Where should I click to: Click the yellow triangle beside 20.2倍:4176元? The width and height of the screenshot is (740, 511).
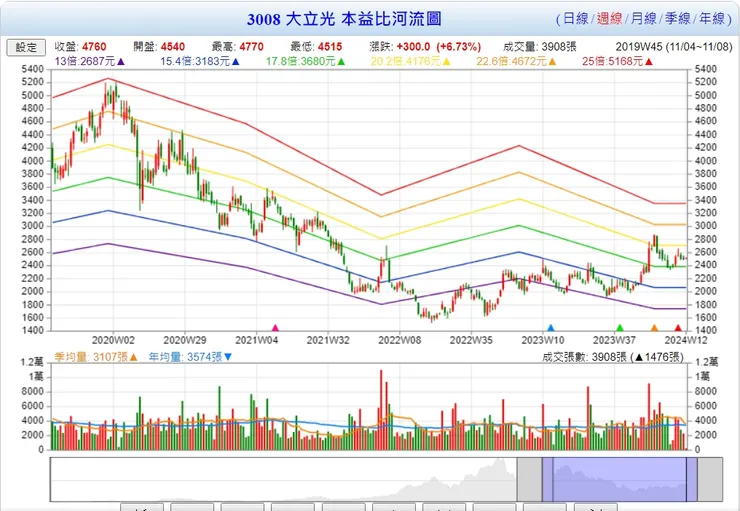tap(446, 61)
